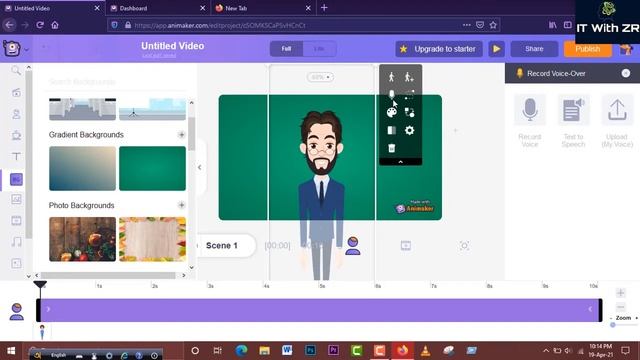Delete character with the trash icon
The width and height of the screenshot is (640, 360).
[x=391, y=148]
